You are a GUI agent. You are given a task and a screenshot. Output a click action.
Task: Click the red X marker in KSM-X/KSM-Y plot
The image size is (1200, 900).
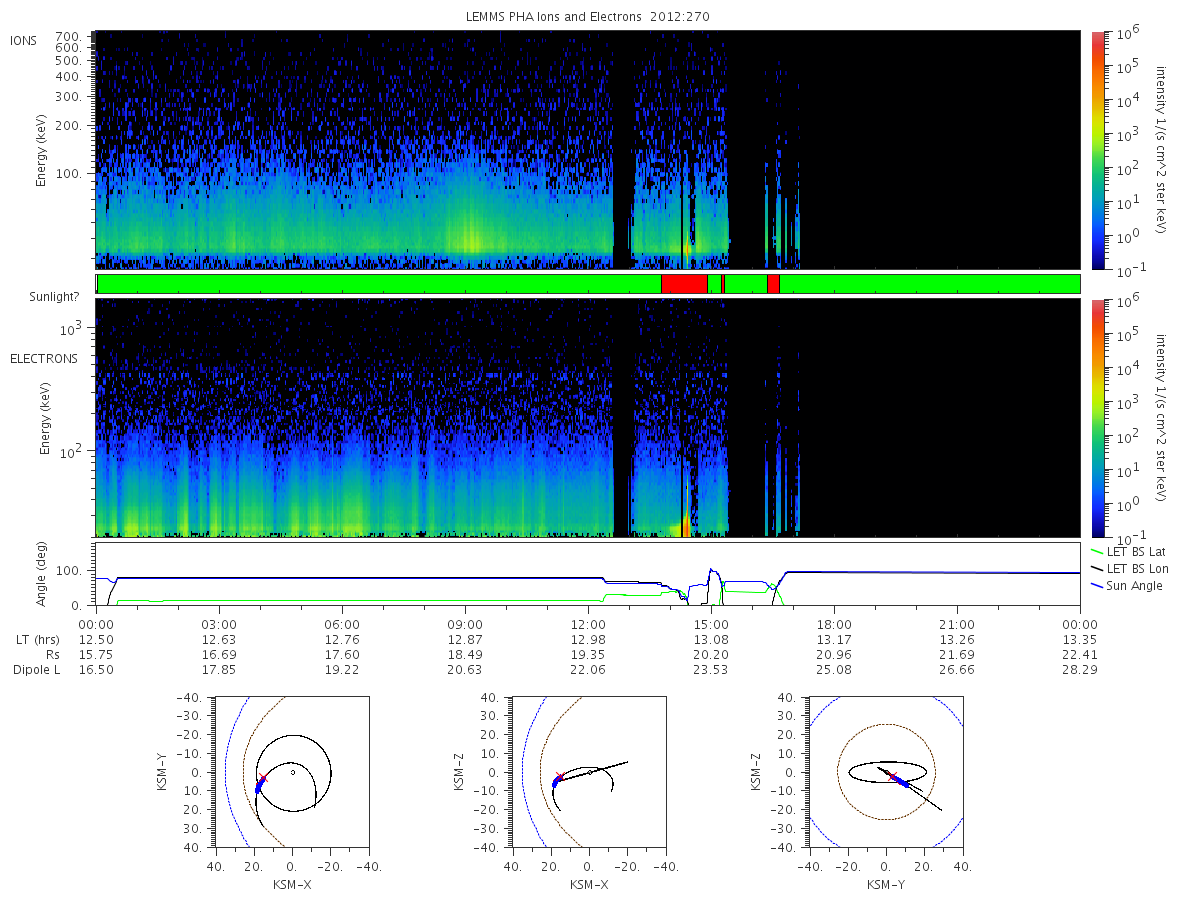[x=263, y=777]
